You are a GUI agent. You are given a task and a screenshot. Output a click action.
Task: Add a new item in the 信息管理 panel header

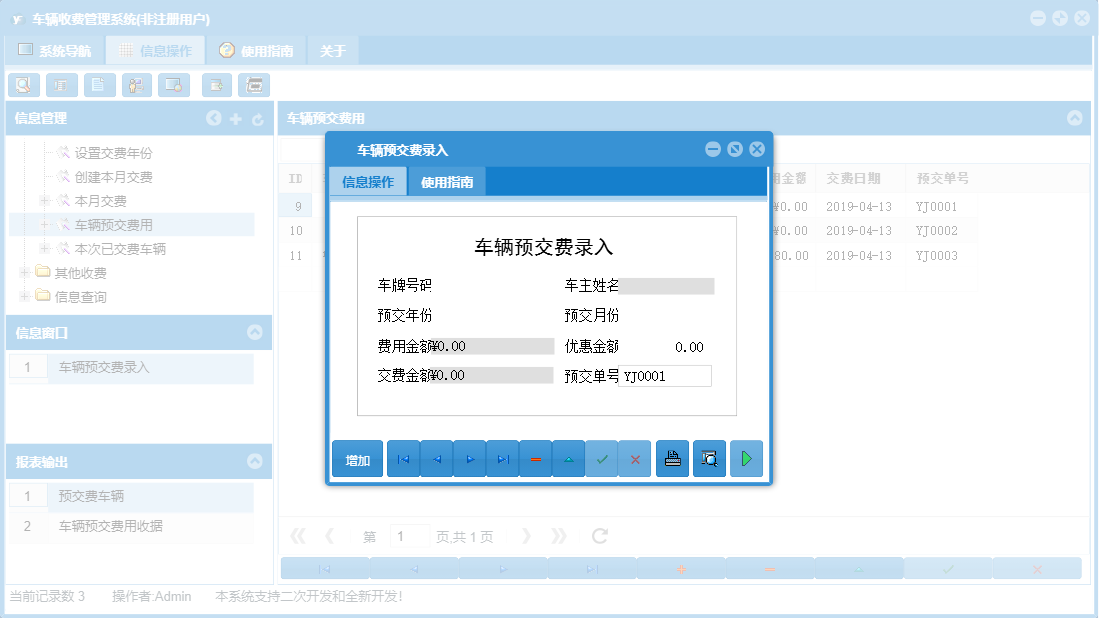236,118
